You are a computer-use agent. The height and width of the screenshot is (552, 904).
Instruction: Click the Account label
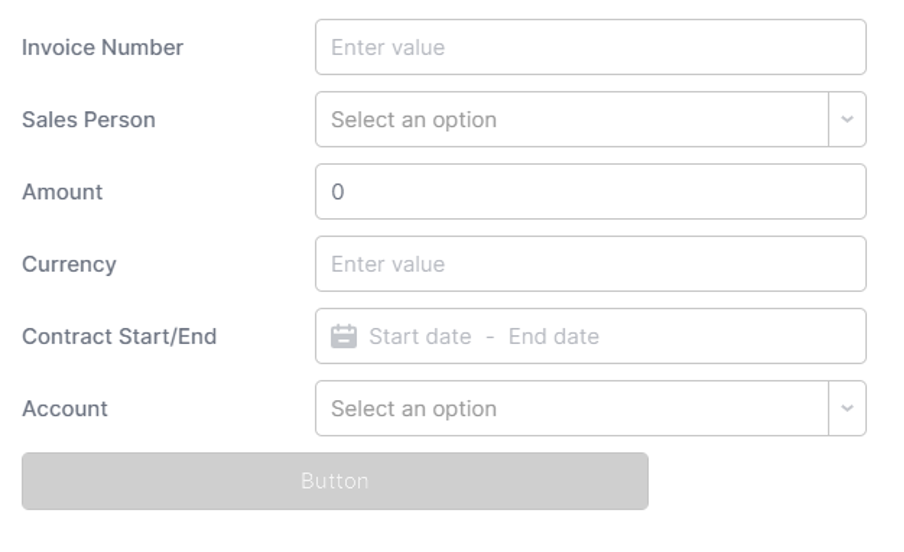(x=65, y=408)
